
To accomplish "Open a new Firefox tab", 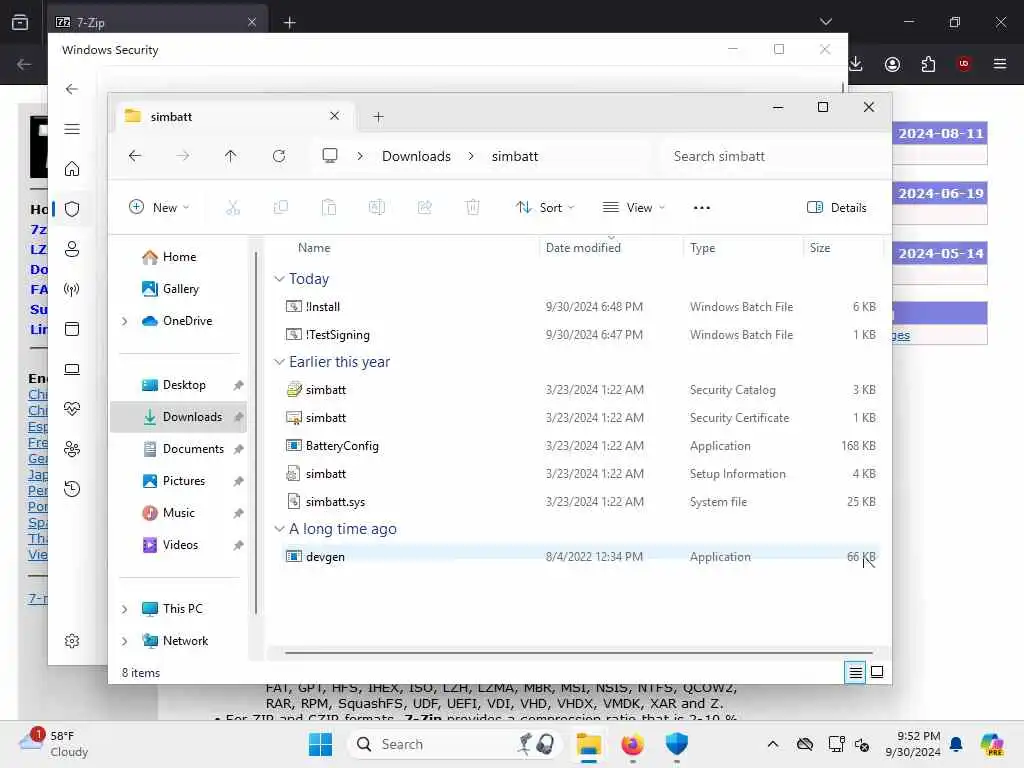I will [289, 23].
